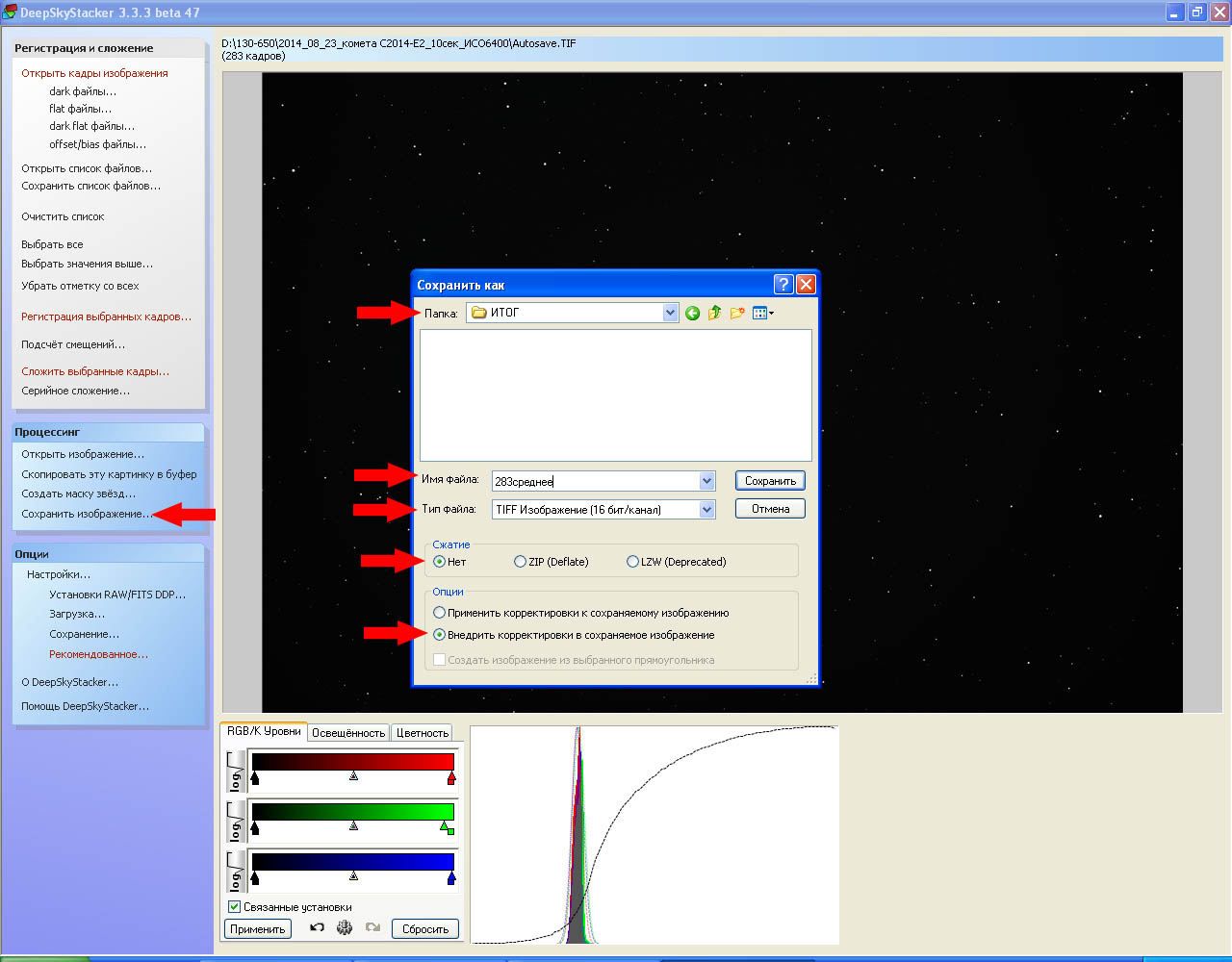Image resolution: width=1232 pixels, height=962 pixels.
Task: Click the undo arrow below the level sliders
Action: [317, 928]
